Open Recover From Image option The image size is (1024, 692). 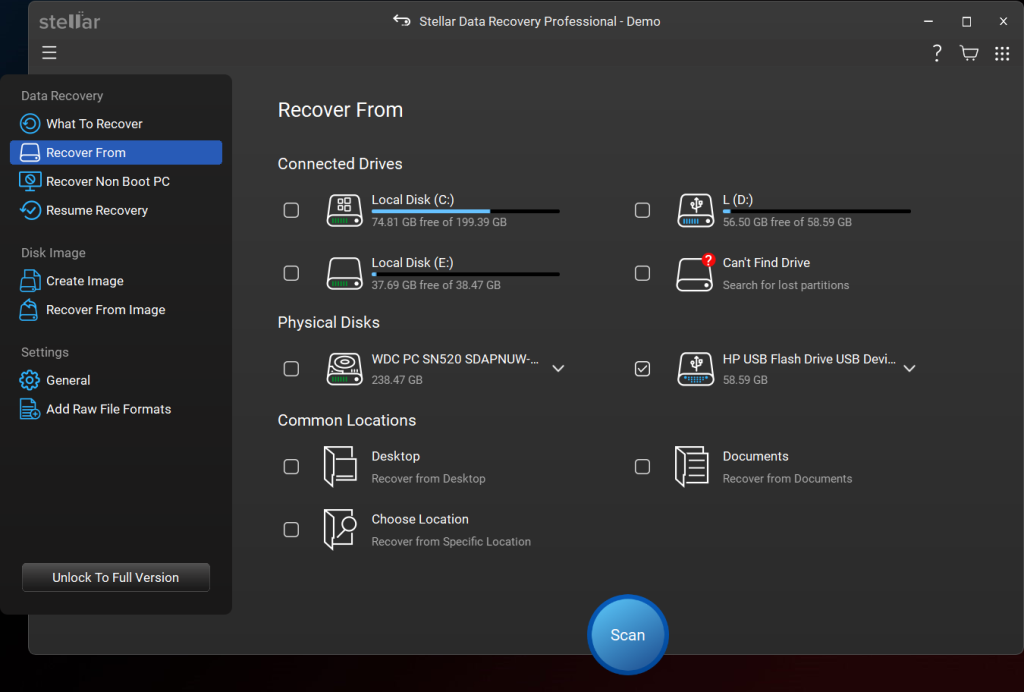pos(116,309)
